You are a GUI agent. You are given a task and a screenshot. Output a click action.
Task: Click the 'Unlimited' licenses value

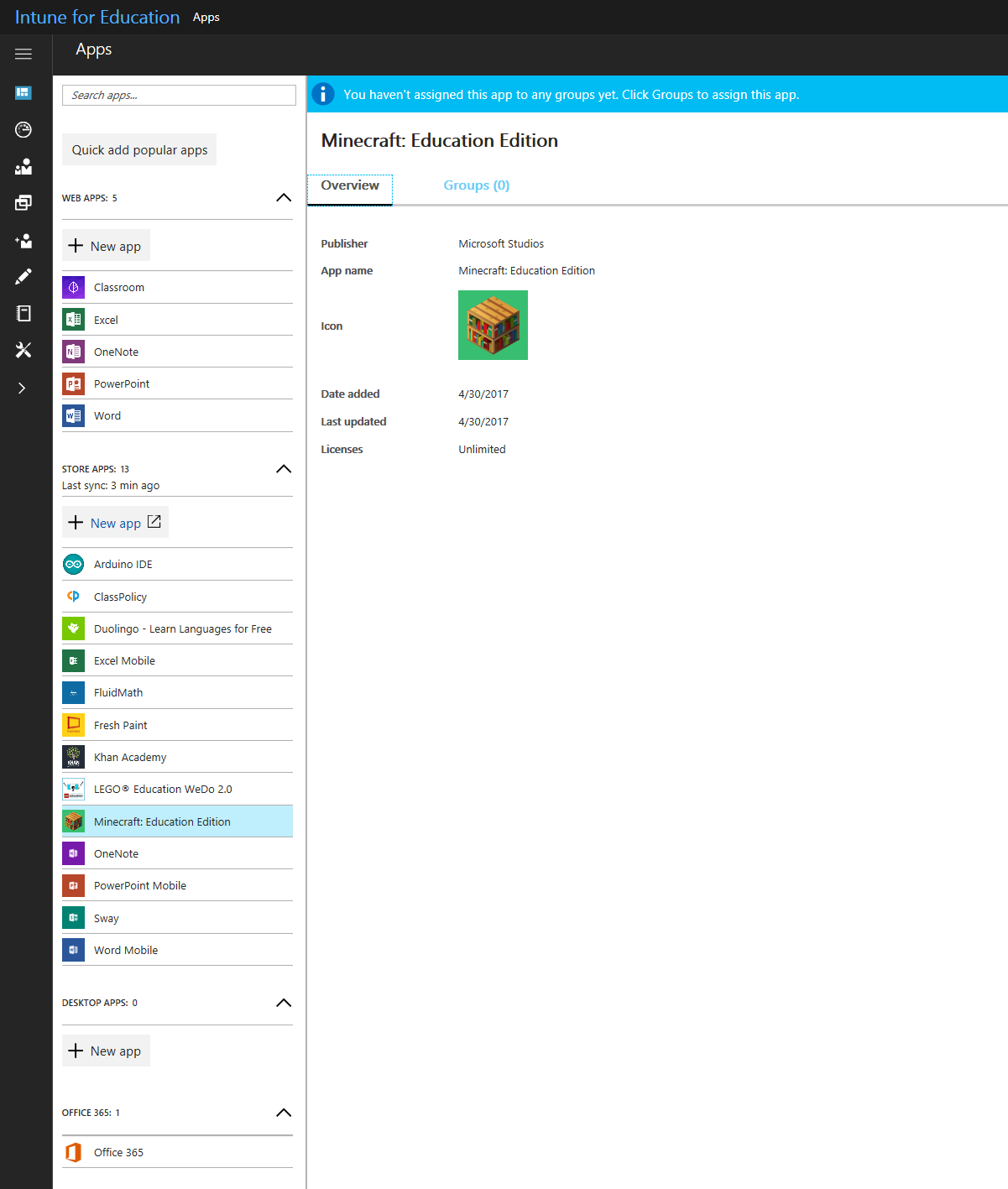[x=482, y=449]
